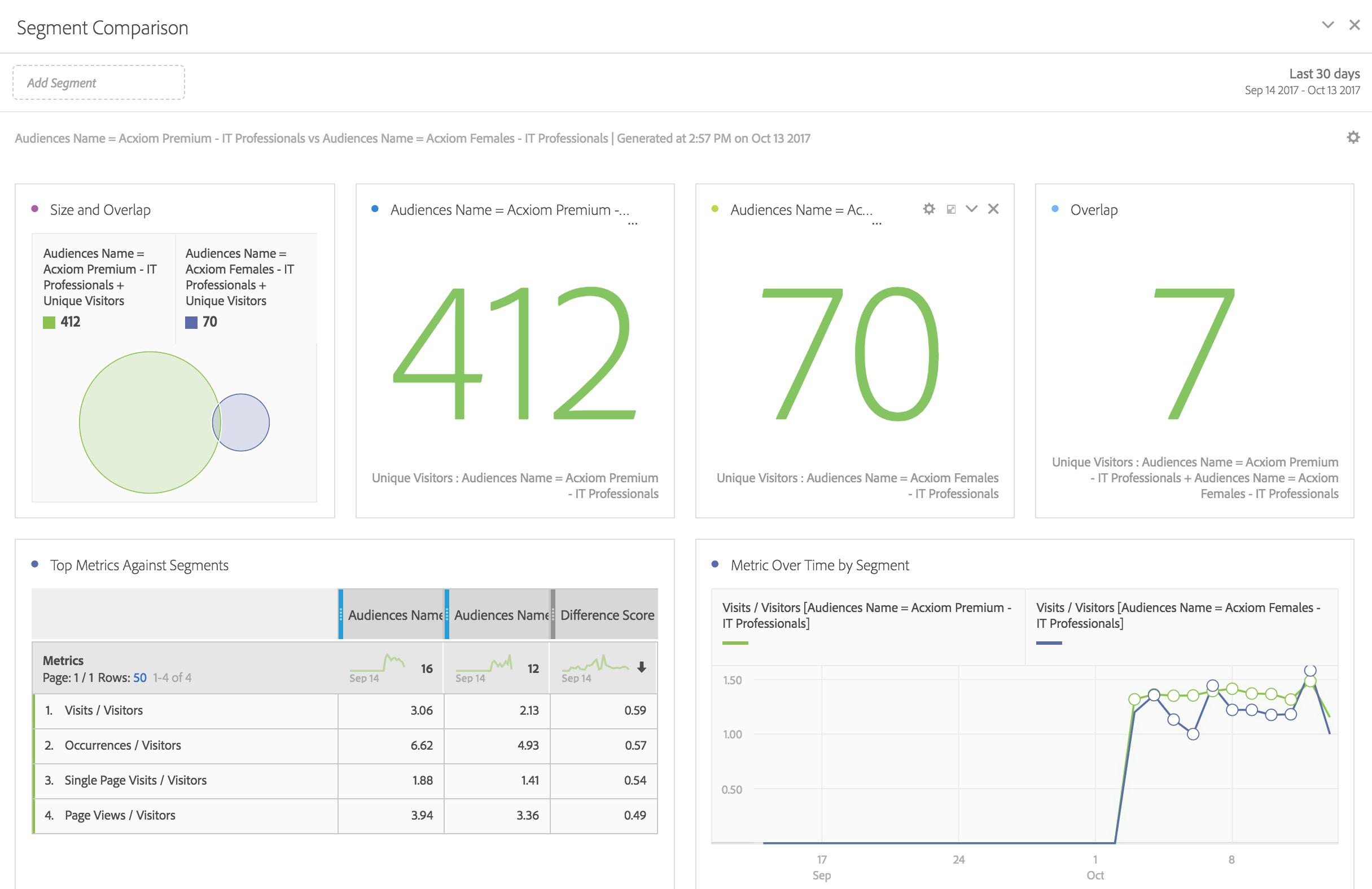This screenshot has height=889, width=1372.
Task: Click the blue dot beside Acxiom Premium panel
Action: [375, 209]
